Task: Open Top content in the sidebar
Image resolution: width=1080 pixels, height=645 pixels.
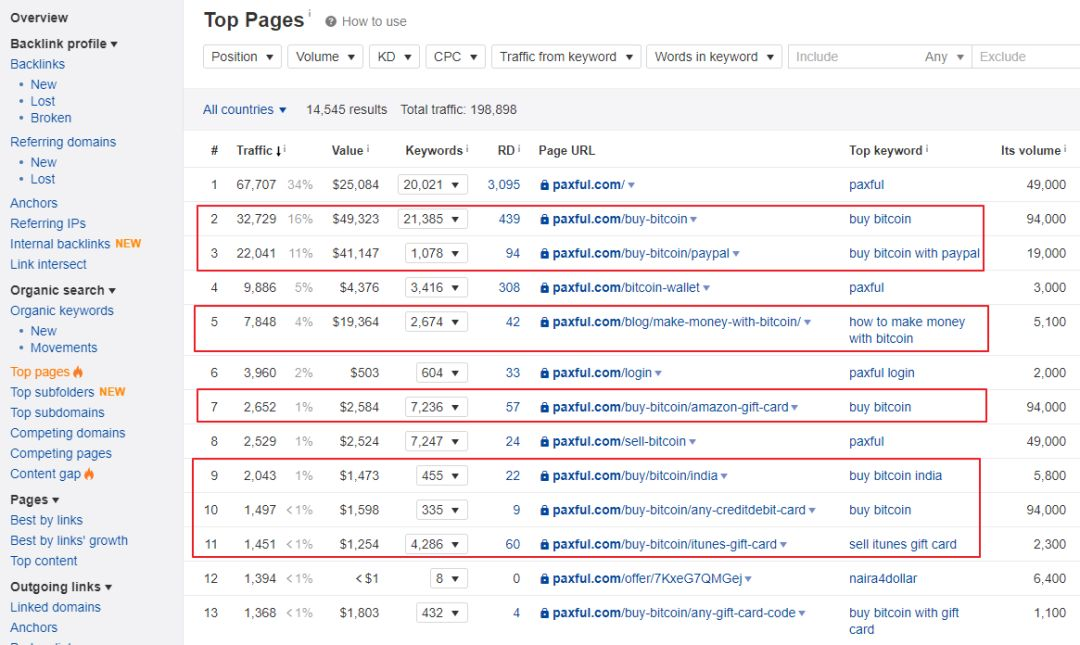Action: click(43, 561)
